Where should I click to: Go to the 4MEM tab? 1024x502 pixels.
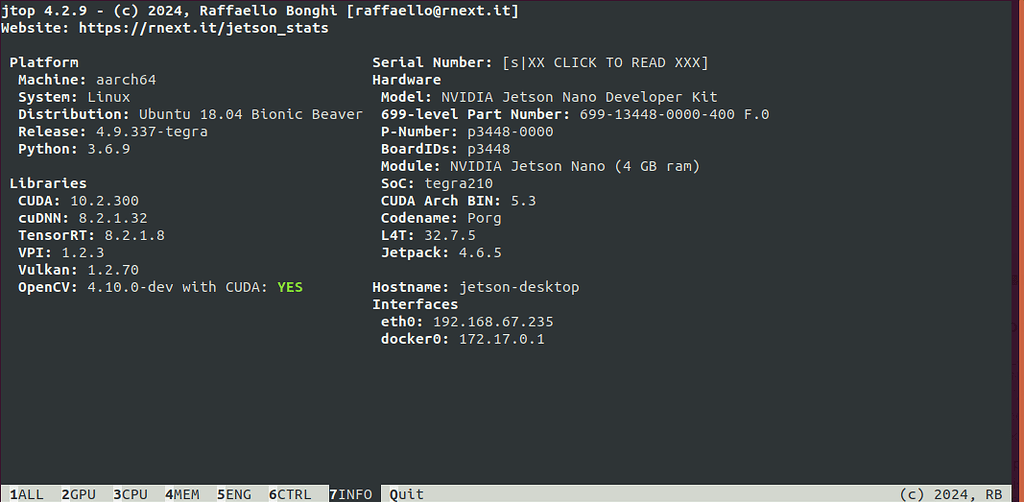[x=182, y=495]
